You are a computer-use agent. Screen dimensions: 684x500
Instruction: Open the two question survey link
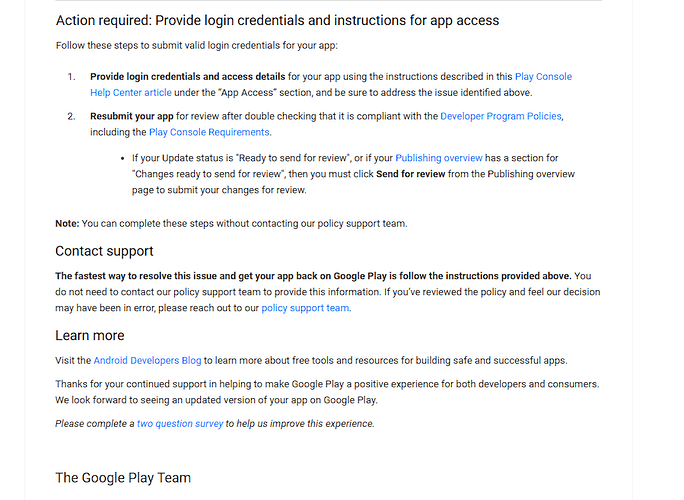pos(180,424)
